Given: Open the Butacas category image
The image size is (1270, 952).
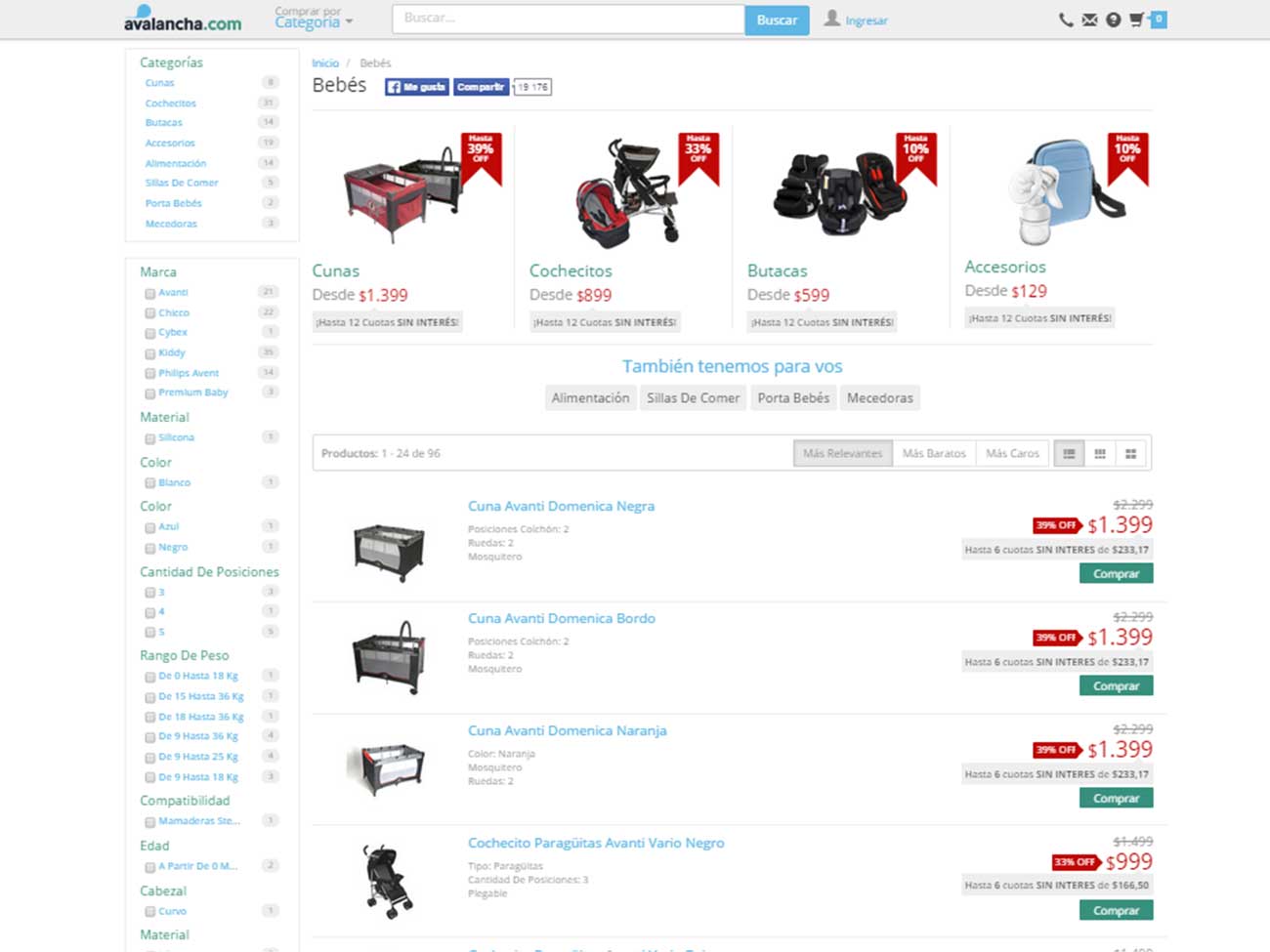Looking at the screenshot, I should point(839,194).
